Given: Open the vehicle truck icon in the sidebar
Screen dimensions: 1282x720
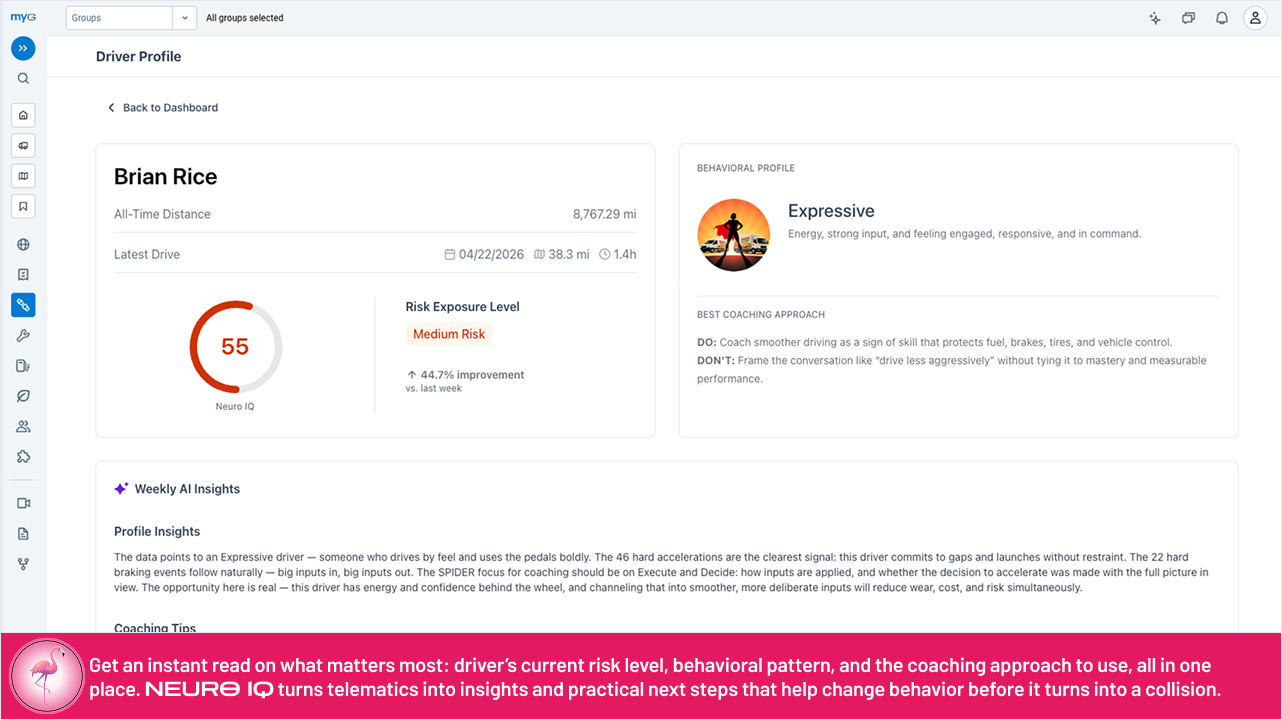Looking at the screenshot, I should click(x=23, y=145).
